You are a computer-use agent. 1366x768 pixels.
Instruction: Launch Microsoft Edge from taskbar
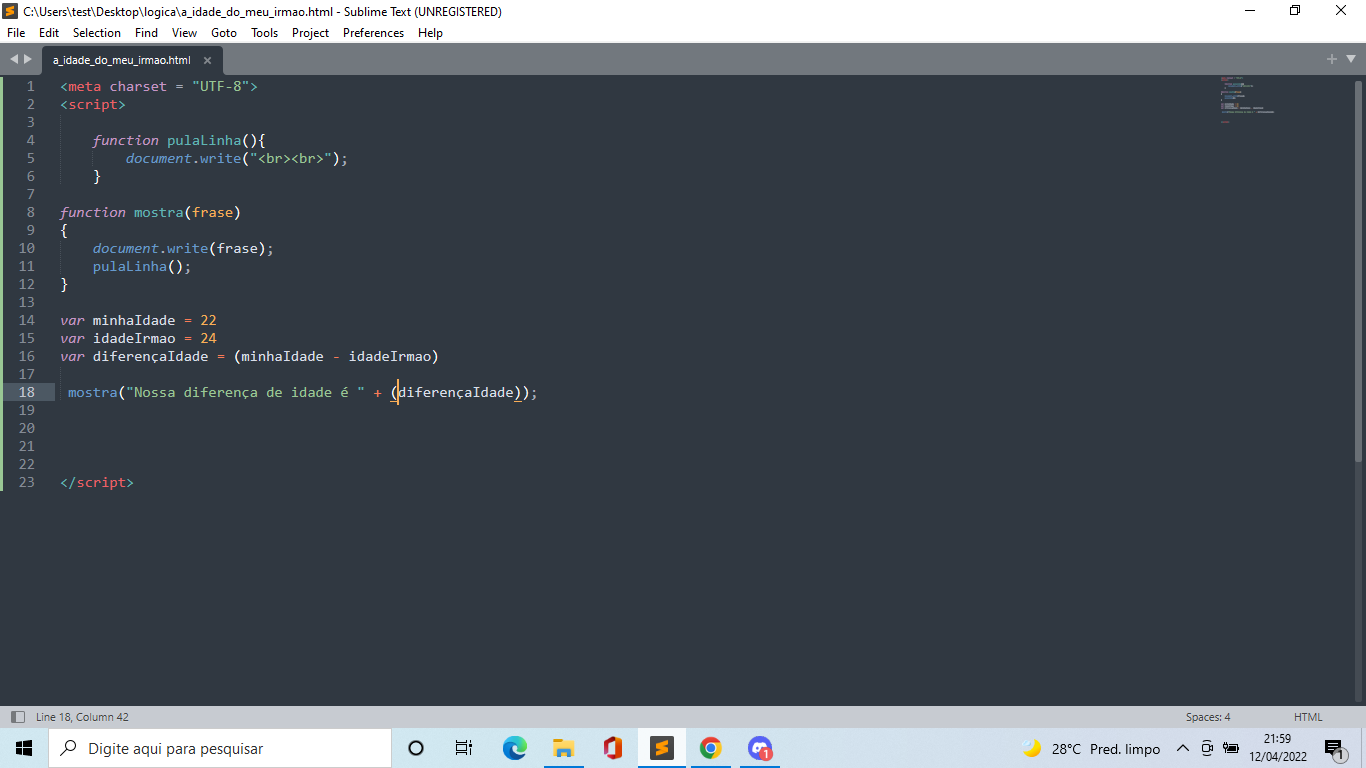pos(514,748)
